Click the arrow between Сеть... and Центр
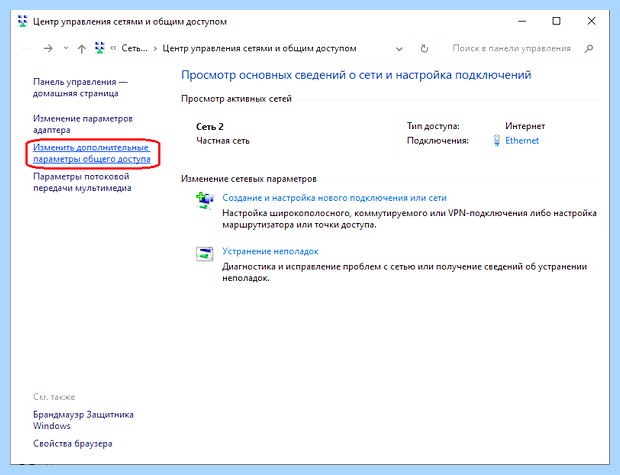This screenshot has height=475, width=620. 155,49
